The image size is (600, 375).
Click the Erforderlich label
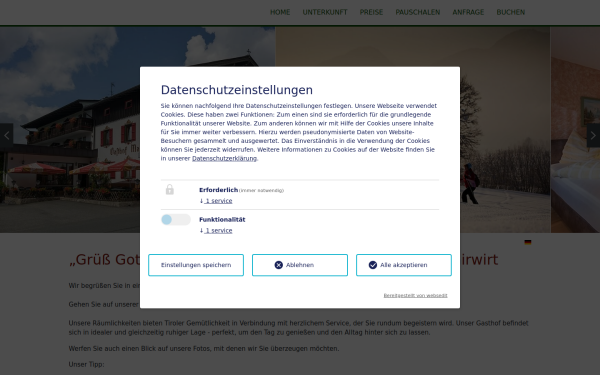[218, 190]
